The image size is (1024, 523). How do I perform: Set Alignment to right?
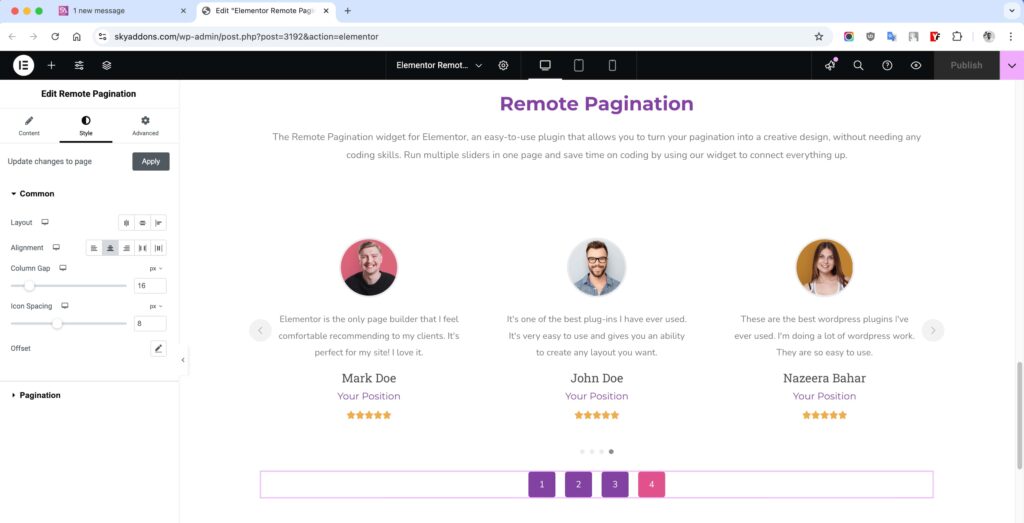[126, 248]
